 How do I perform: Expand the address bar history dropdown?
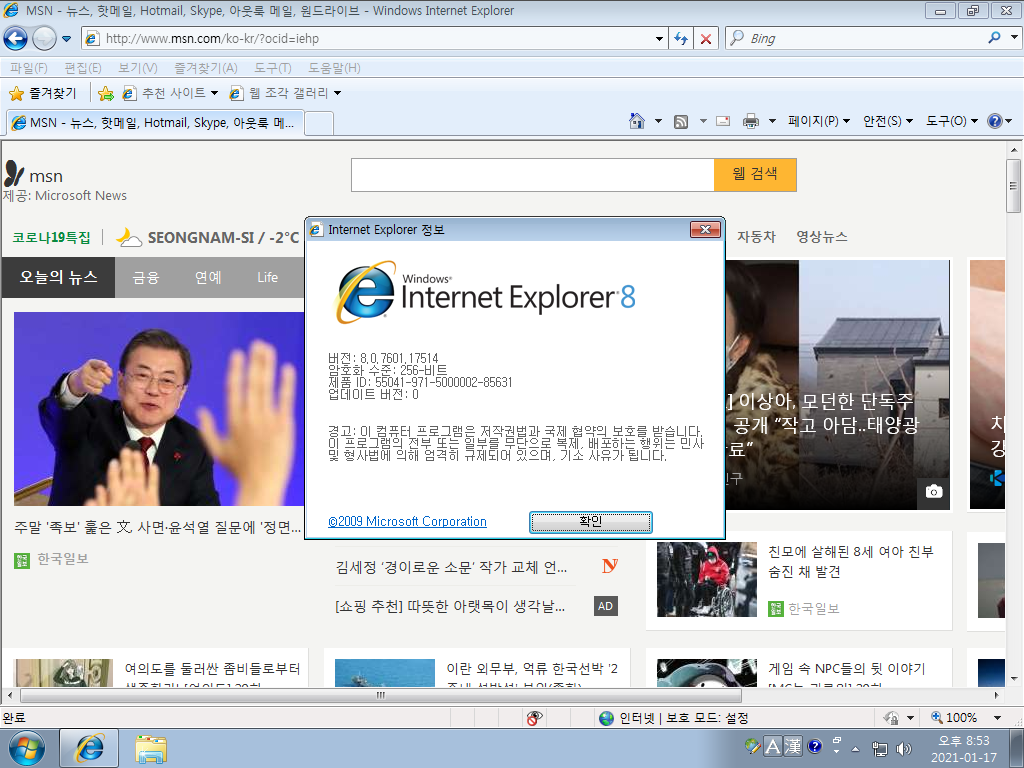coord(659,39)
